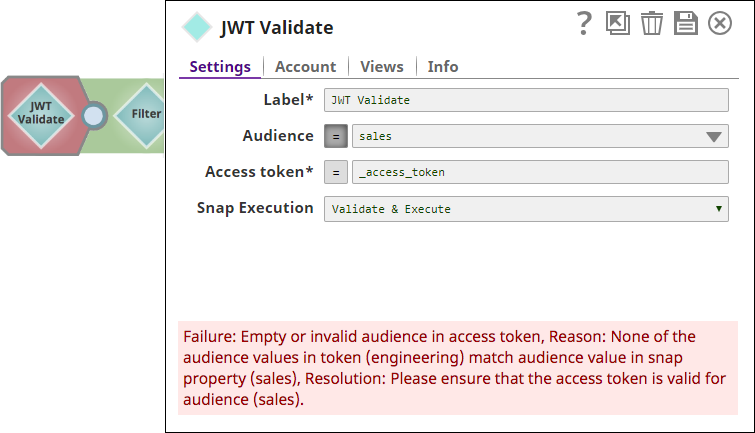The image size is (755, 433).
Task: Save the snap settings with disk icon
Action: (685, 24)
